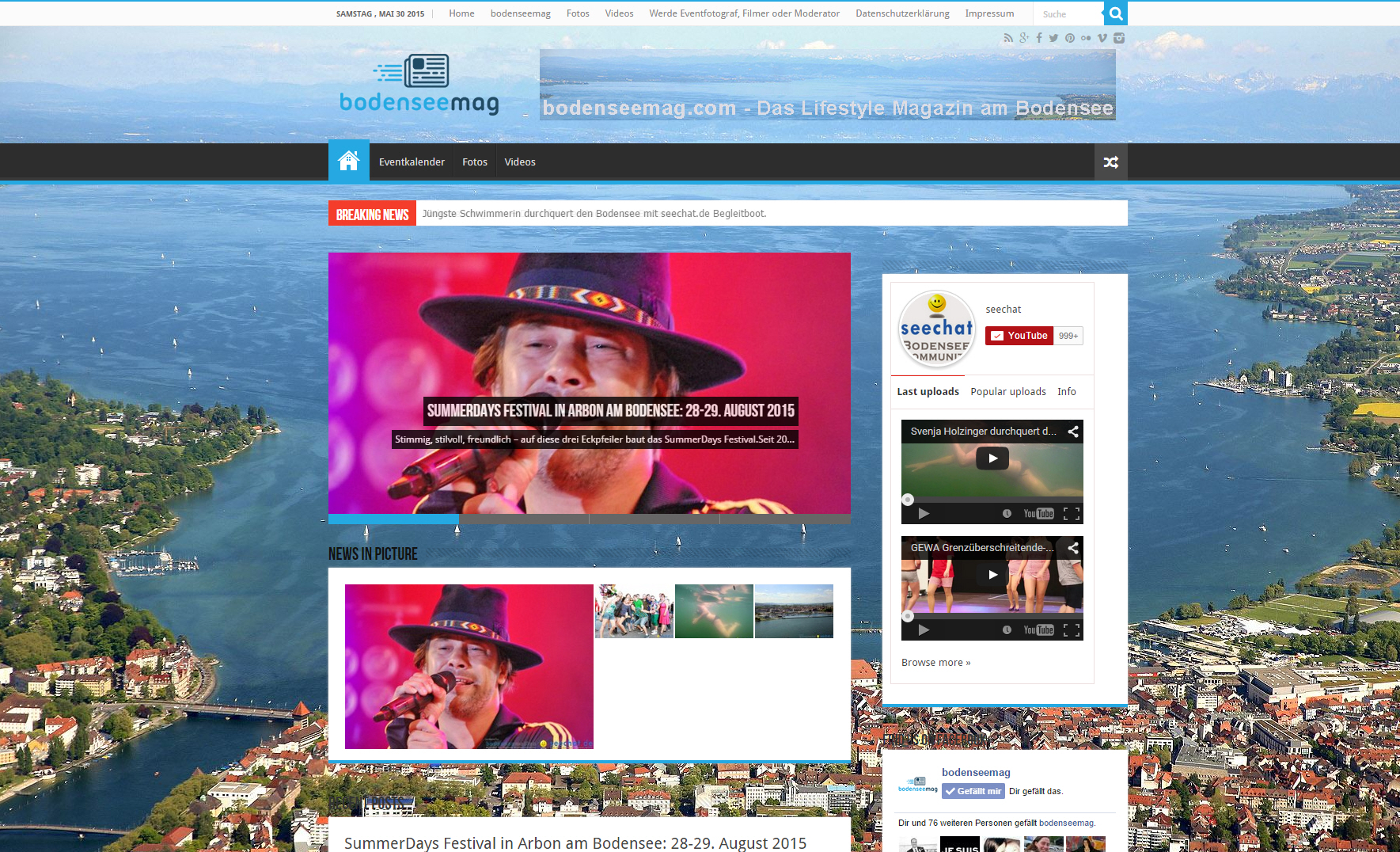Share the Svenja Holzinger video
Screen dimensions: 1400x852
(x=1073, y=432)
